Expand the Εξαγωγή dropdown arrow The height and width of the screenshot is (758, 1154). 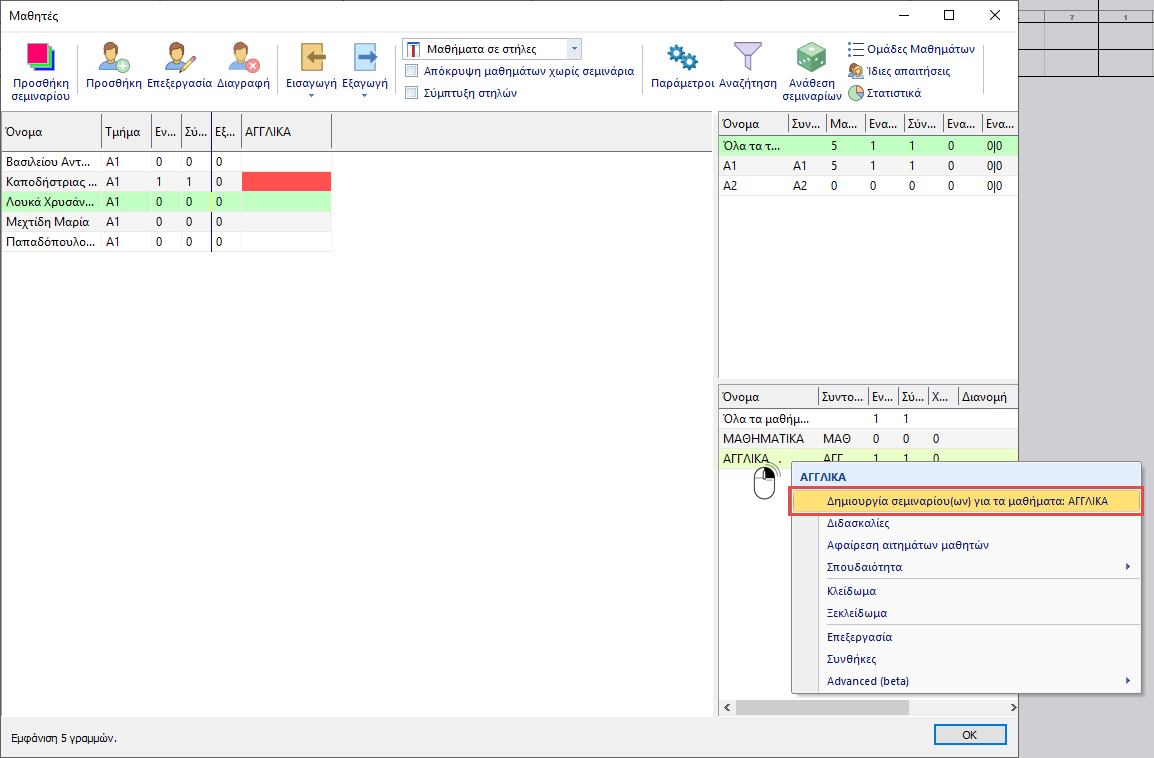pyautogui.click(x=364, y=97)
